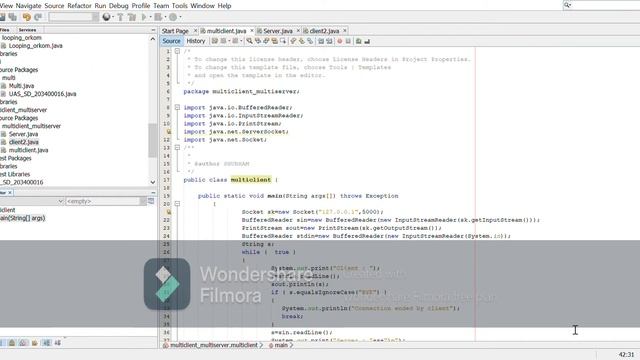640x360 pixels.
Task: Toggle Highlight Search in editor toolbar
Action: coord(275,41)
